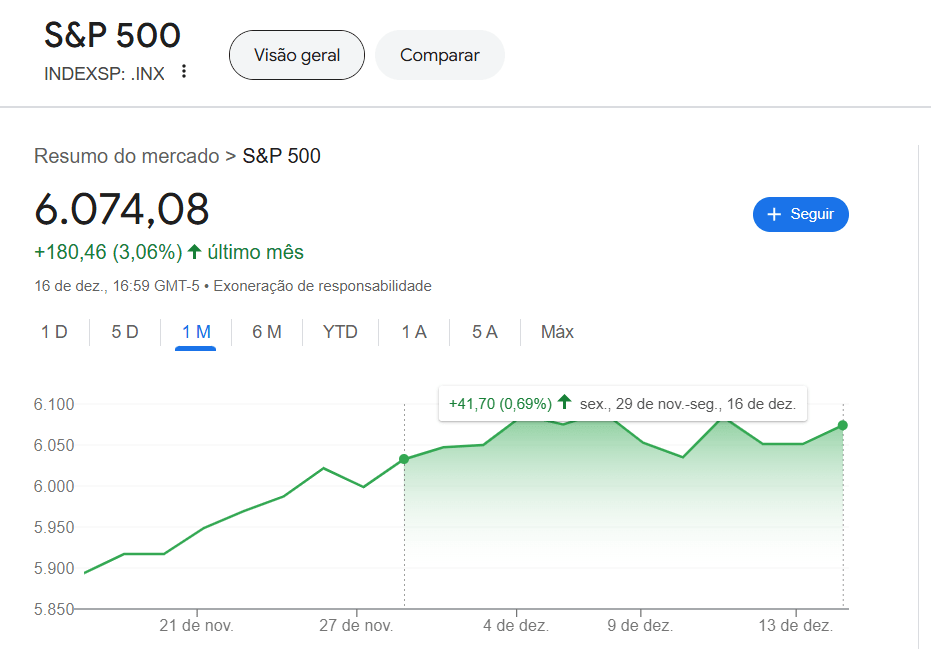Click the Resumo do mercado breadcrumb
The height and width of the screenshot is (649, 931).
pos(126,156)
